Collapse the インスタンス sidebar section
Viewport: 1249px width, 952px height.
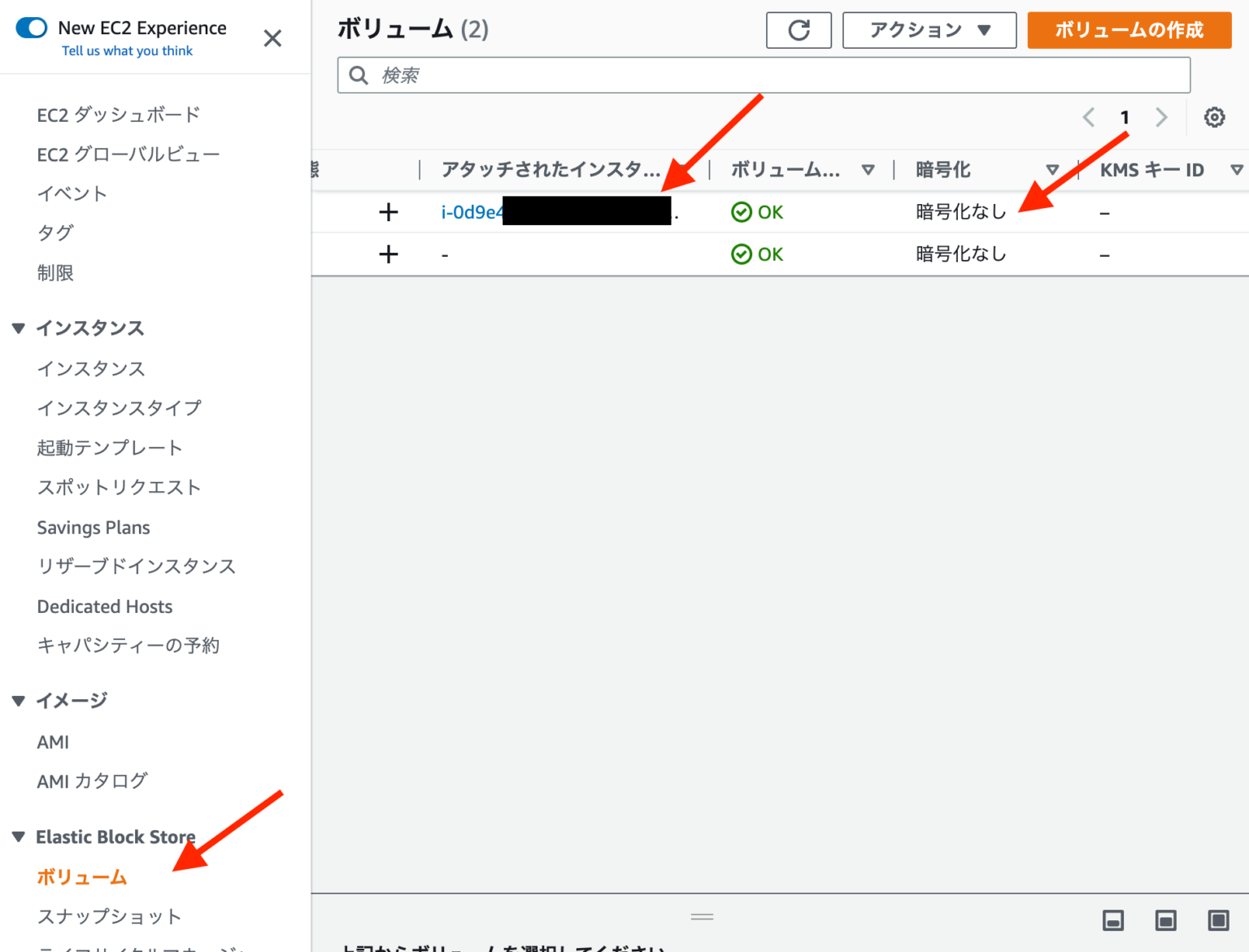point(18,328)
